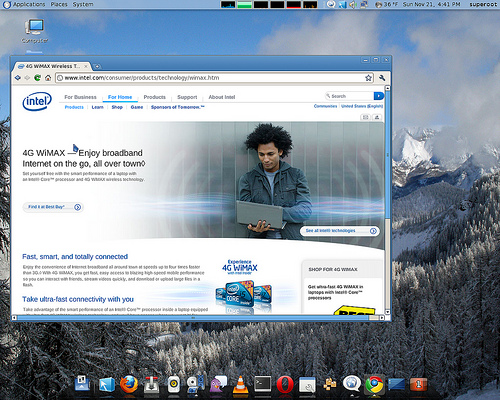The height and width of the screenshot is (400, 500).
Task: Open Pidgin messenger from the dock
Action: (x=218, y=385)
